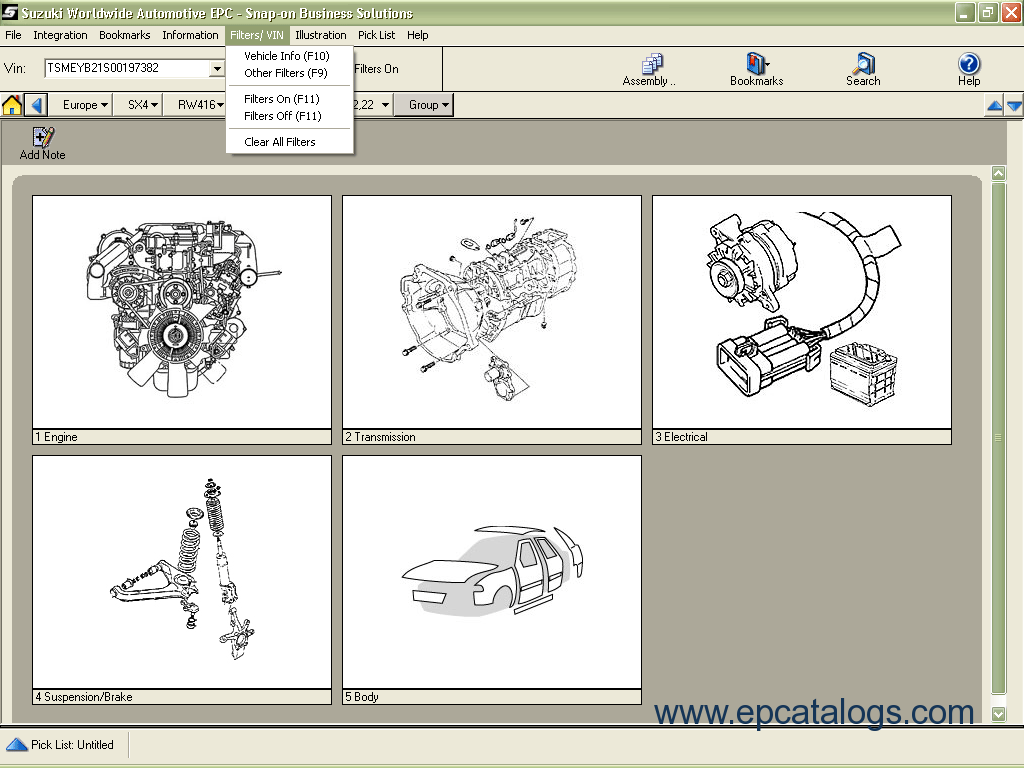Image resolution: width=1024 pixels, height=768 pixels.
Task: Expand the SX4 model dropdown
Action: pyautogui.click(x=140, y=104)
